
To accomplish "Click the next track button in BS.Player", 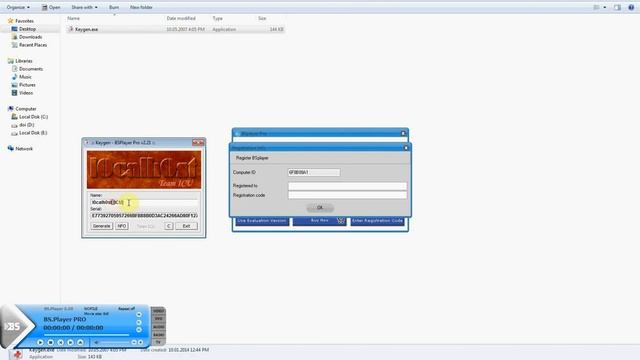I will point(70,342).
